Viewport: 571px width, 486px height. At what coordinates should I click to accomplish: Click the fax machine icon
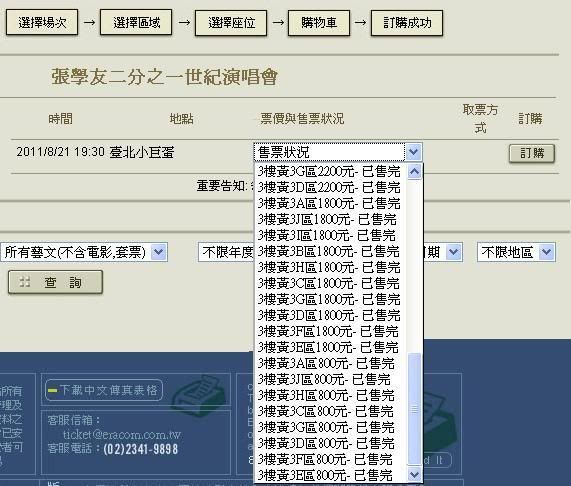click(x=198, y=396)
